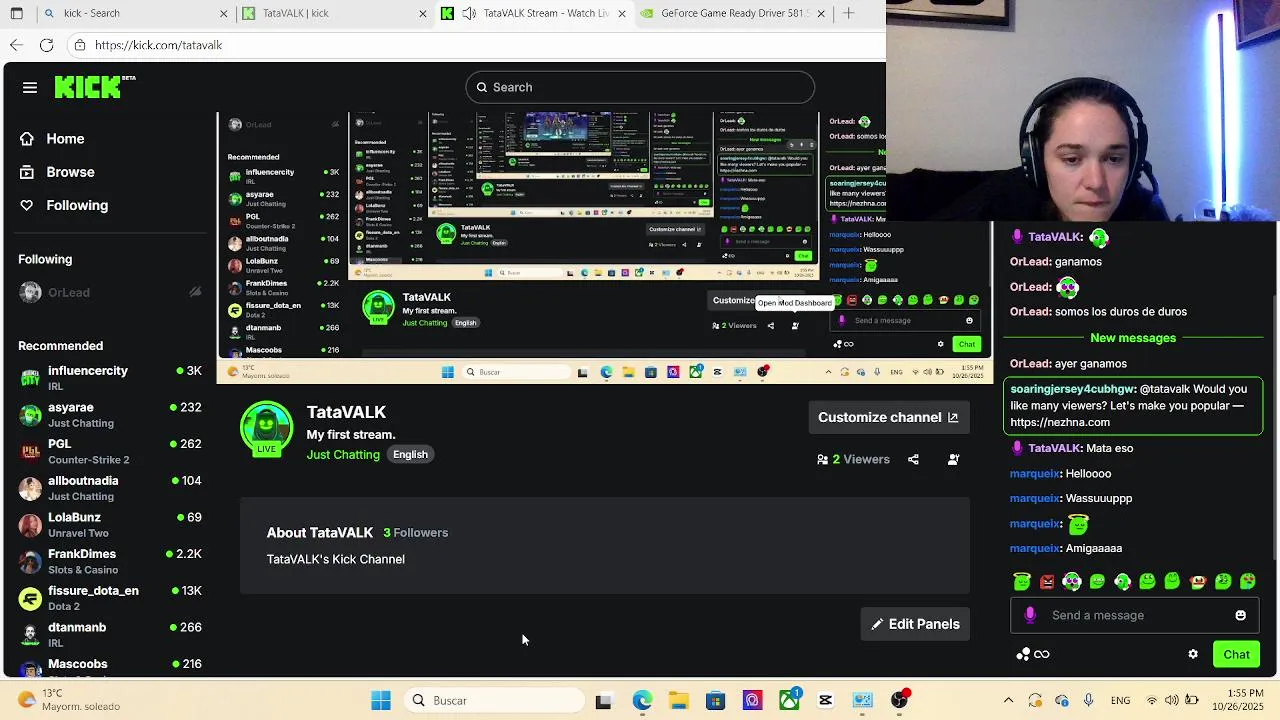Click Edit Panels button

tap(915, 624)
